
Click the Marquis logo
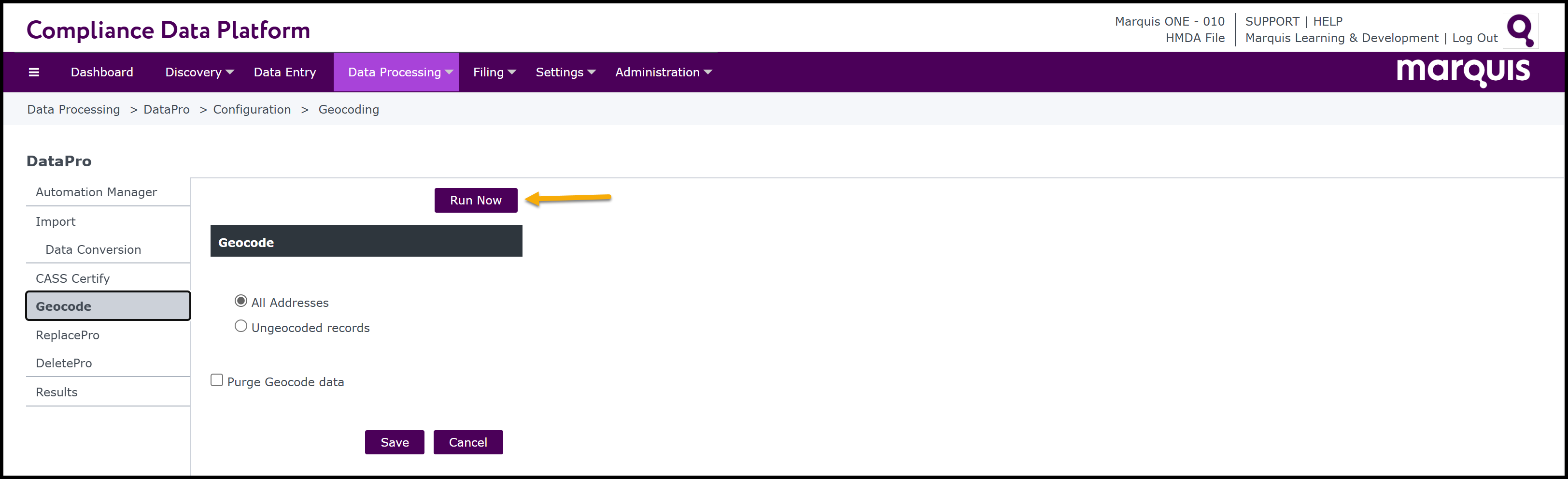click(1463, 72)
